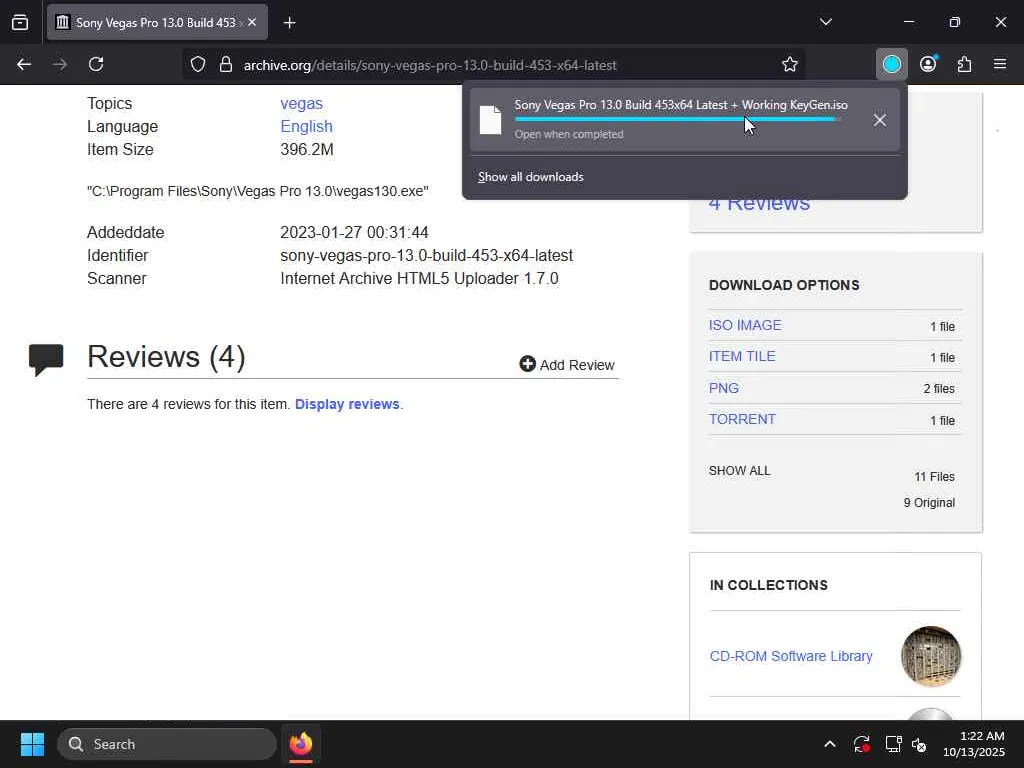Expand the PNG download option
The image size is (1024, 768).
724,388
